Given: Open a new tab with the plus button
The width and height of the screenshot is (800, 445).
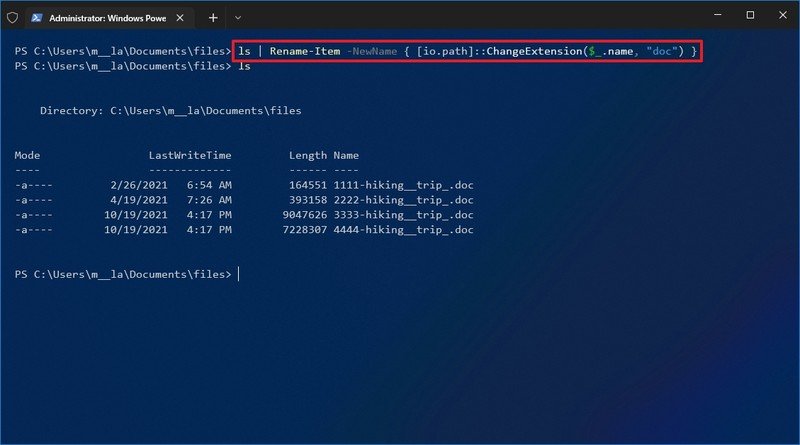Looking at the screenshot, I should [x=213, y=17].
